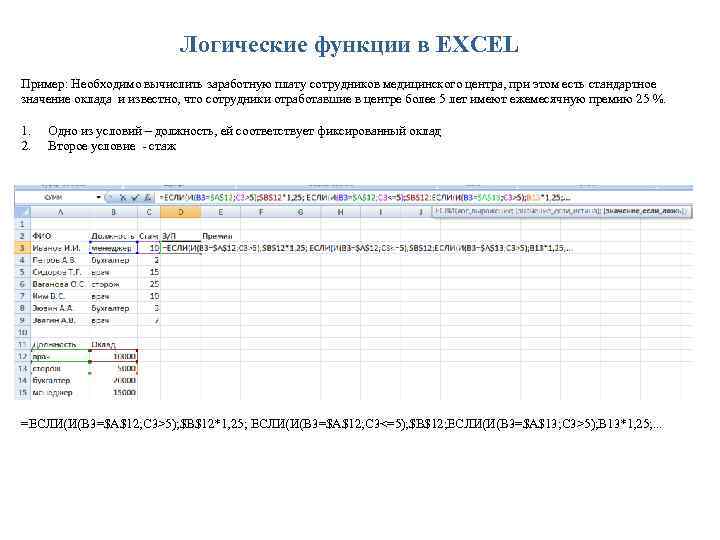Select оклад value 10000 in row 12
Screen dimensions: 720x540
click(114, 356)
